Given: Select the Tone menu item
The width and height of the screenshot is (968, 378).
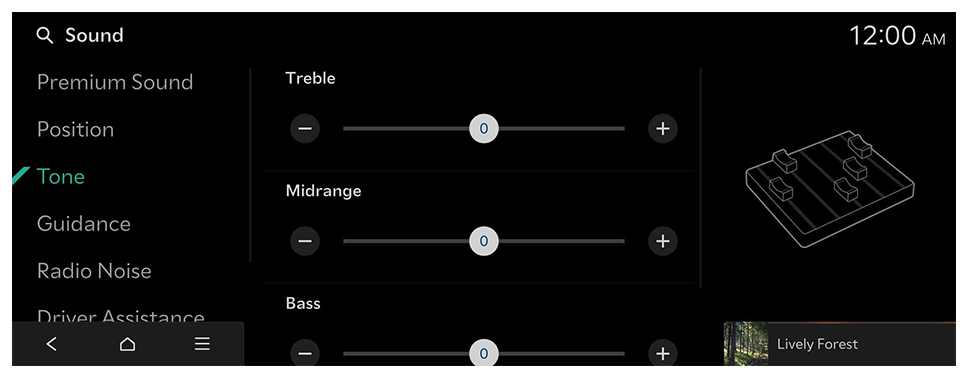Looking at the screenshot, I should 60,177.
